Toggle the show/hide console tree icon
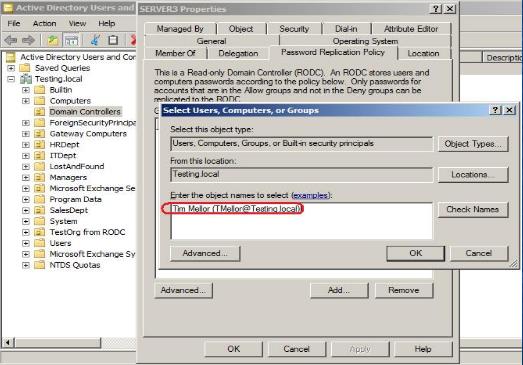This screenshot has width=523, height=365. point(71,40)
